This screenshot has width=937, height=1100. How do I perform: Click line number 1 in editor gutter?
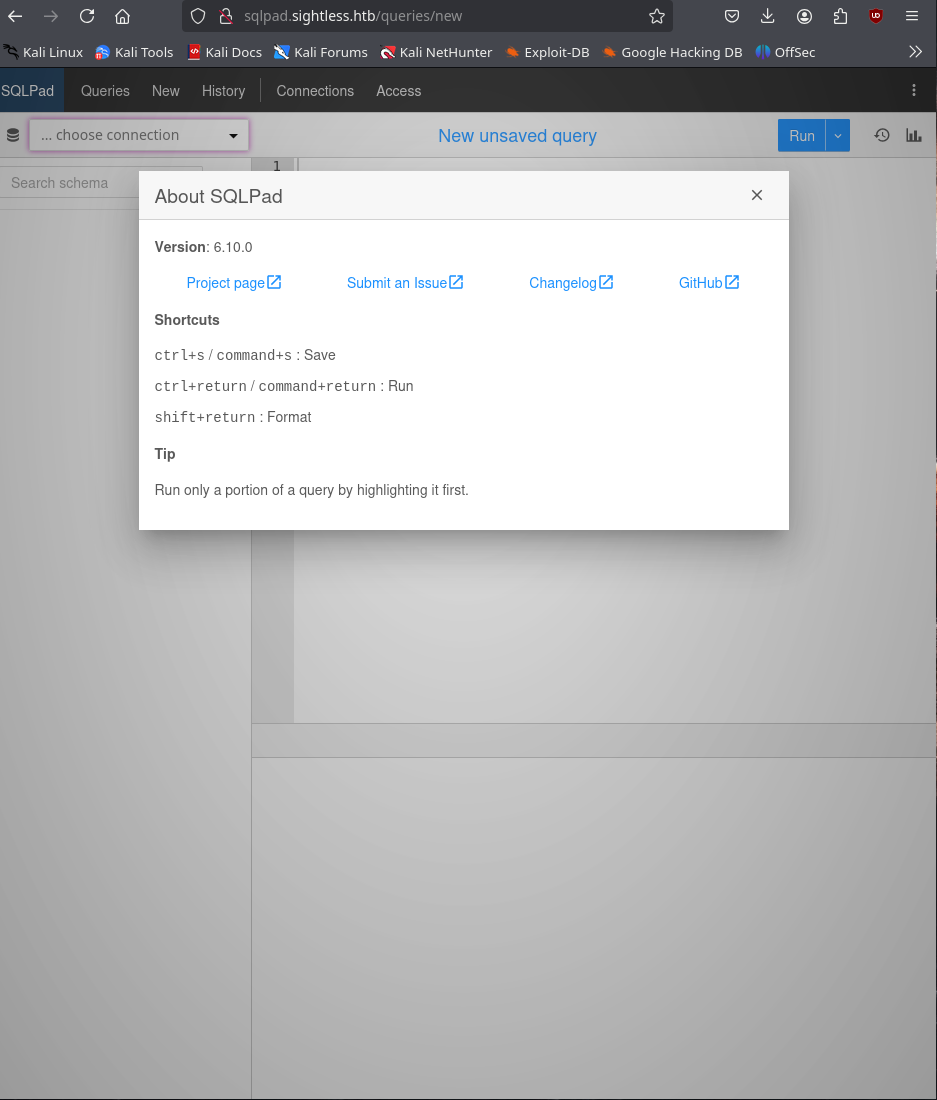coord(276,166)
